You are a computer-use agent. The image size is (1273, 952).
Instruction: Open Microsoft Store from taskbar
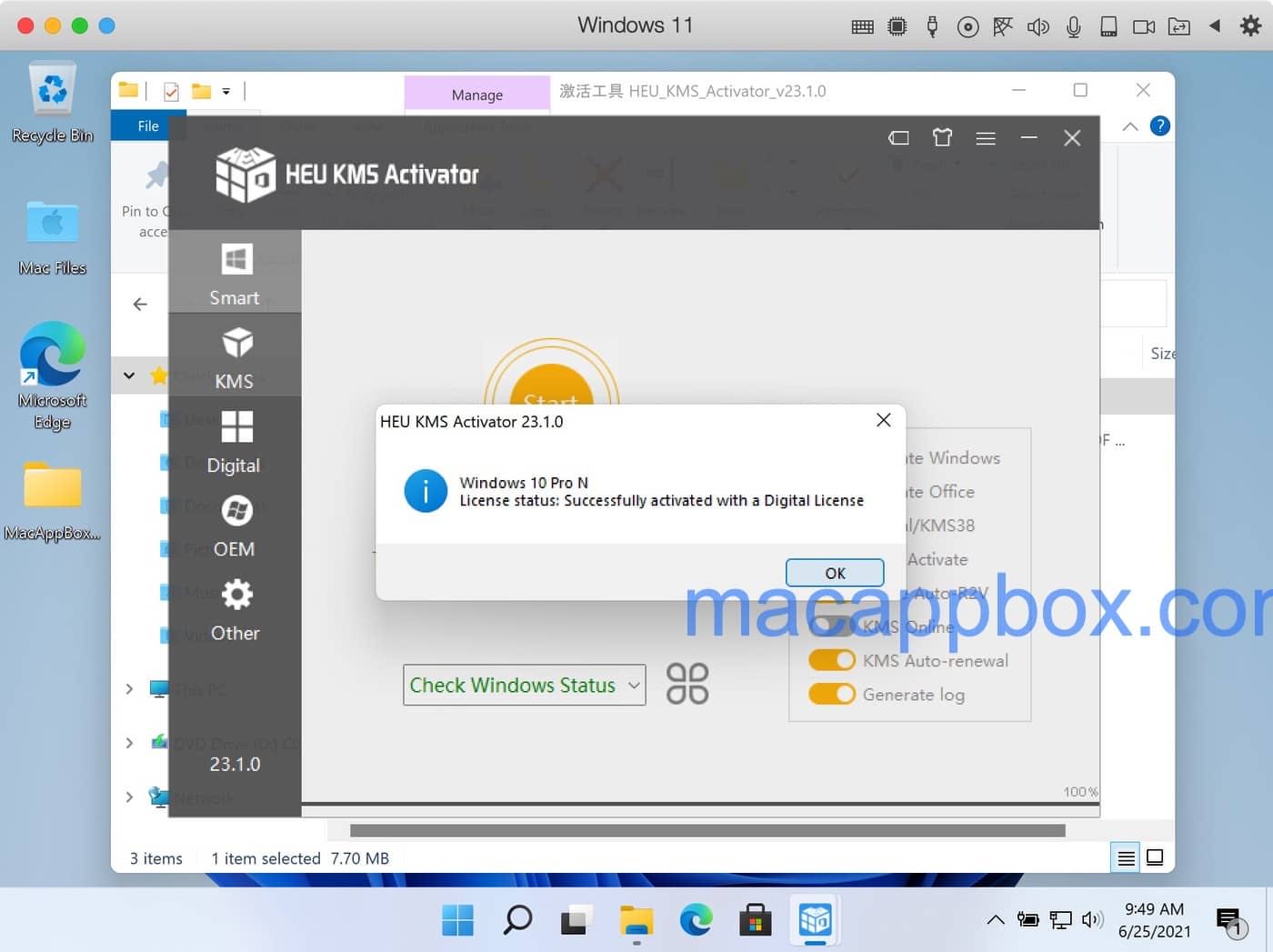pyautogui.click(x=756, y=920)
